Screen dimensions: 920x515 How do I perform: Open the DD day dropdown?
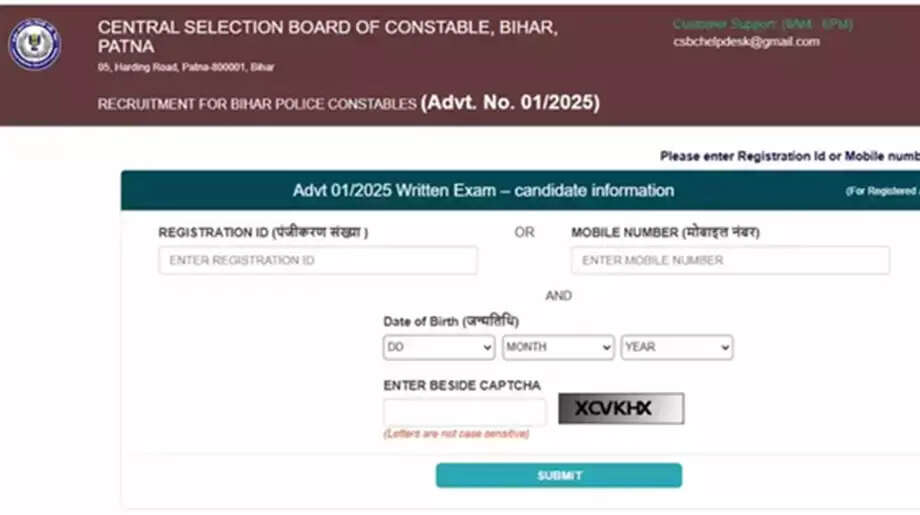[x=438, y=347]
